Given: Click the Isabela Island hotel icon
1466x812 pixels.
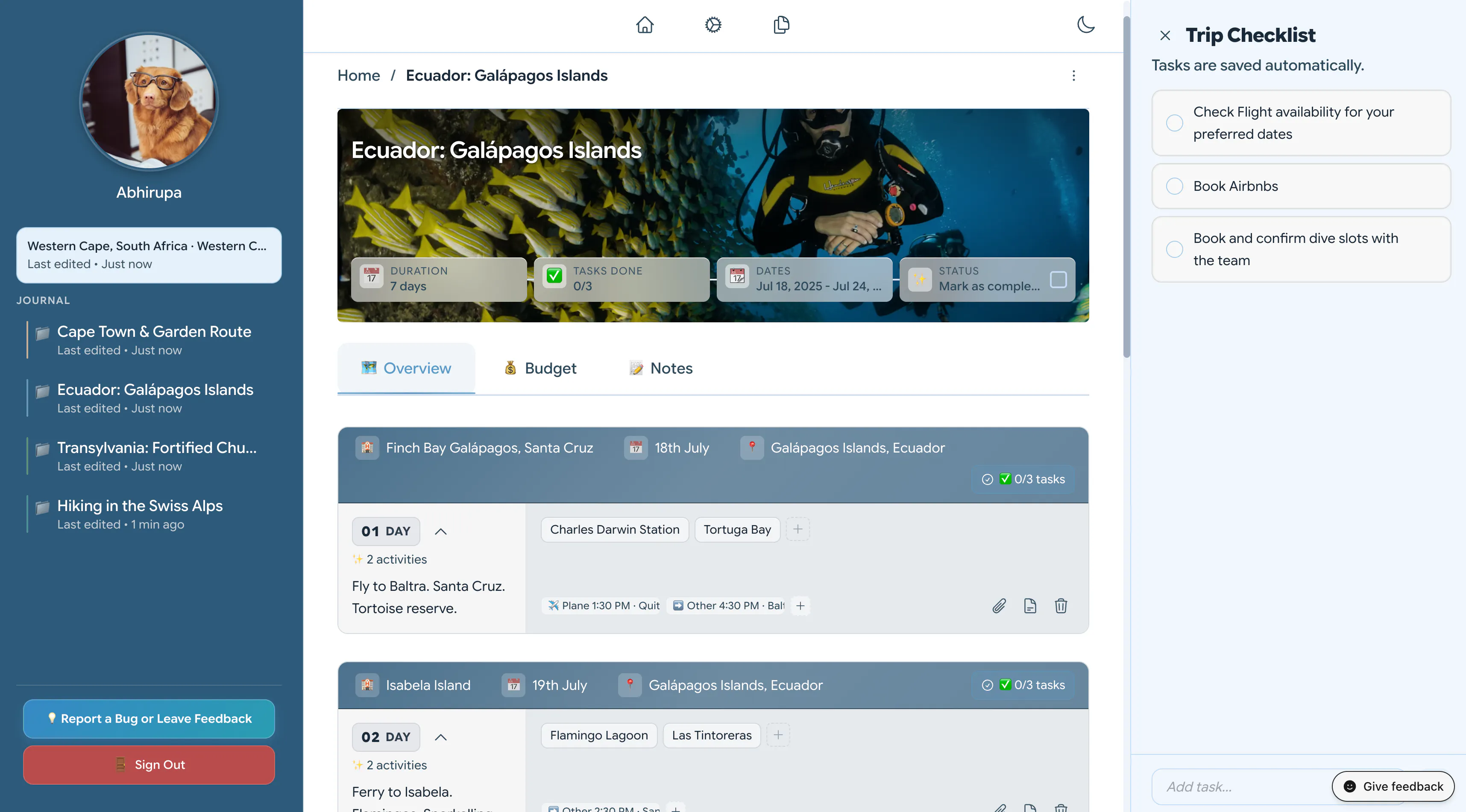Looking at the screenshot, I should pos(367,685).
